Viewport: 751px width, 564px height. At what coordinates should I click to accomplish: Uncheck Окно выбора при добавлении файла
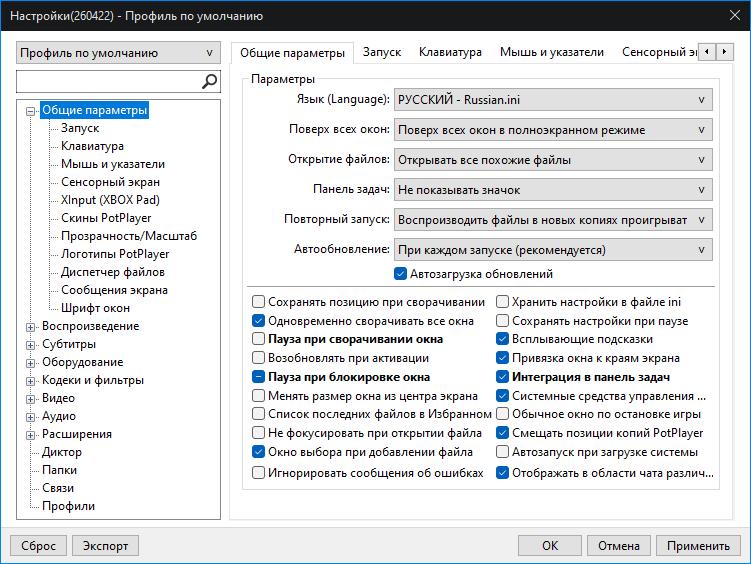258,451
